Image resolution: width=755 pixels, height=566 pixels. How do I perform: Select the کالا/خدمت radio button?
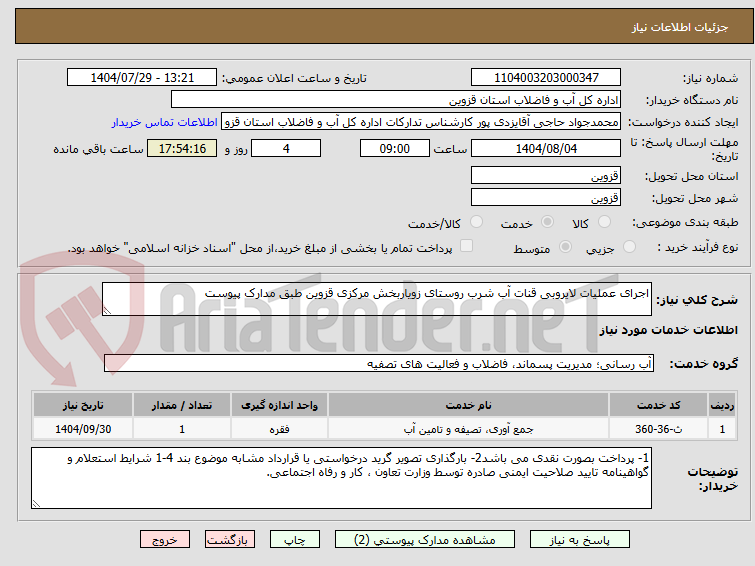[476, 222]
